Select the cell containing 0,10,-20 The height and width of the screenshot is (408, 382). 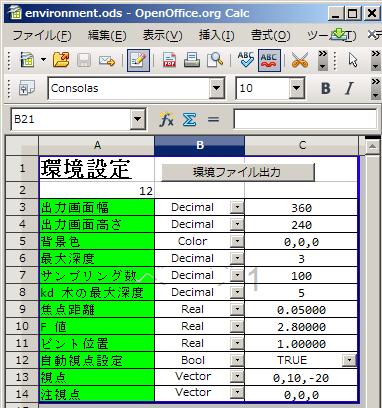301,378
